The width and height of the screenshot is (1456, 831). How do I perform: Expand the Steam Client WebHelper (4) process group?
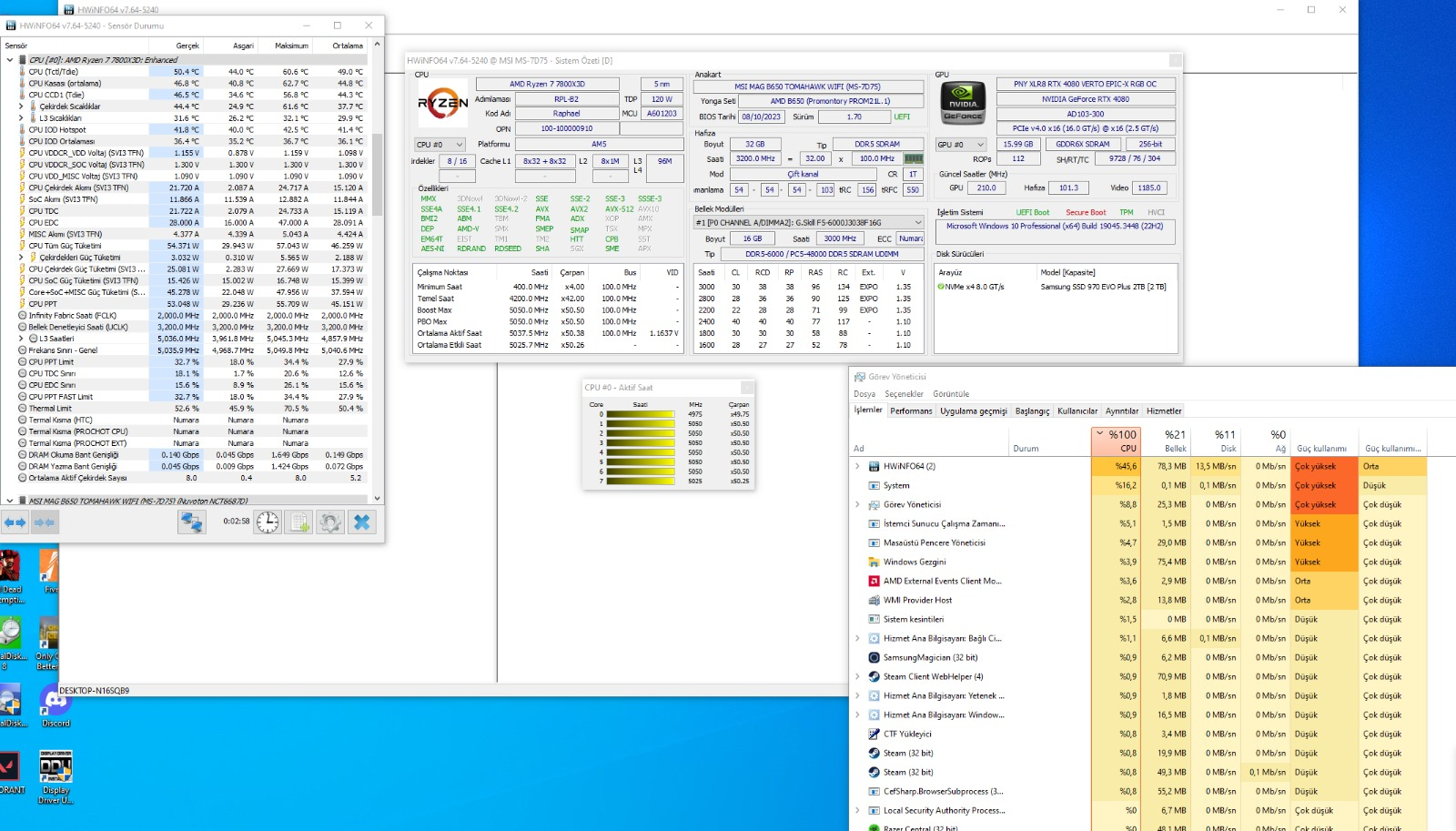(x=857, y=676)
